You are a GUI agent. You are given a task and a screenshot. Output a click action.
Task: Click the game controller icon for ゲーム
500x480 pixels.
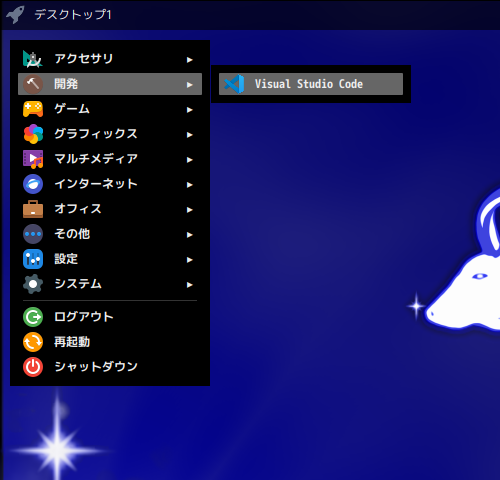click(33, 109)
